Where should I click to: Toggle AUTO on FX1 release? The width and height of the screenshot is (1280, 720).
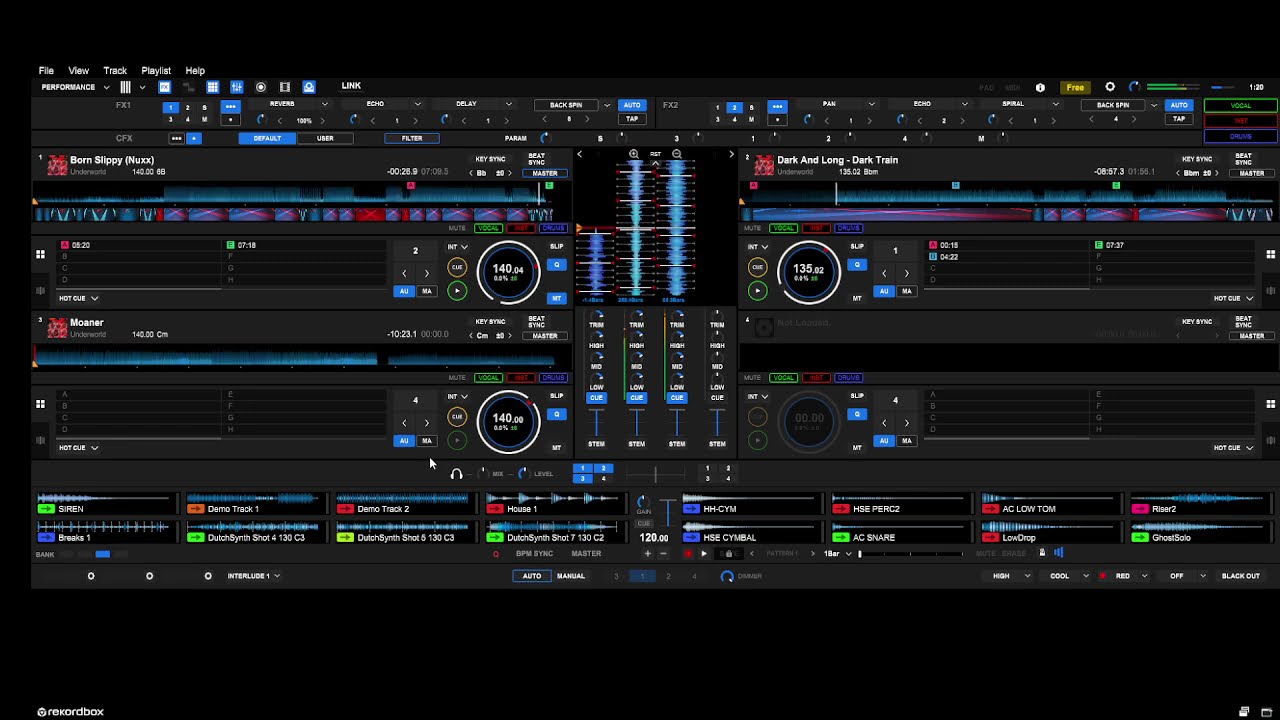pos(632,105)
